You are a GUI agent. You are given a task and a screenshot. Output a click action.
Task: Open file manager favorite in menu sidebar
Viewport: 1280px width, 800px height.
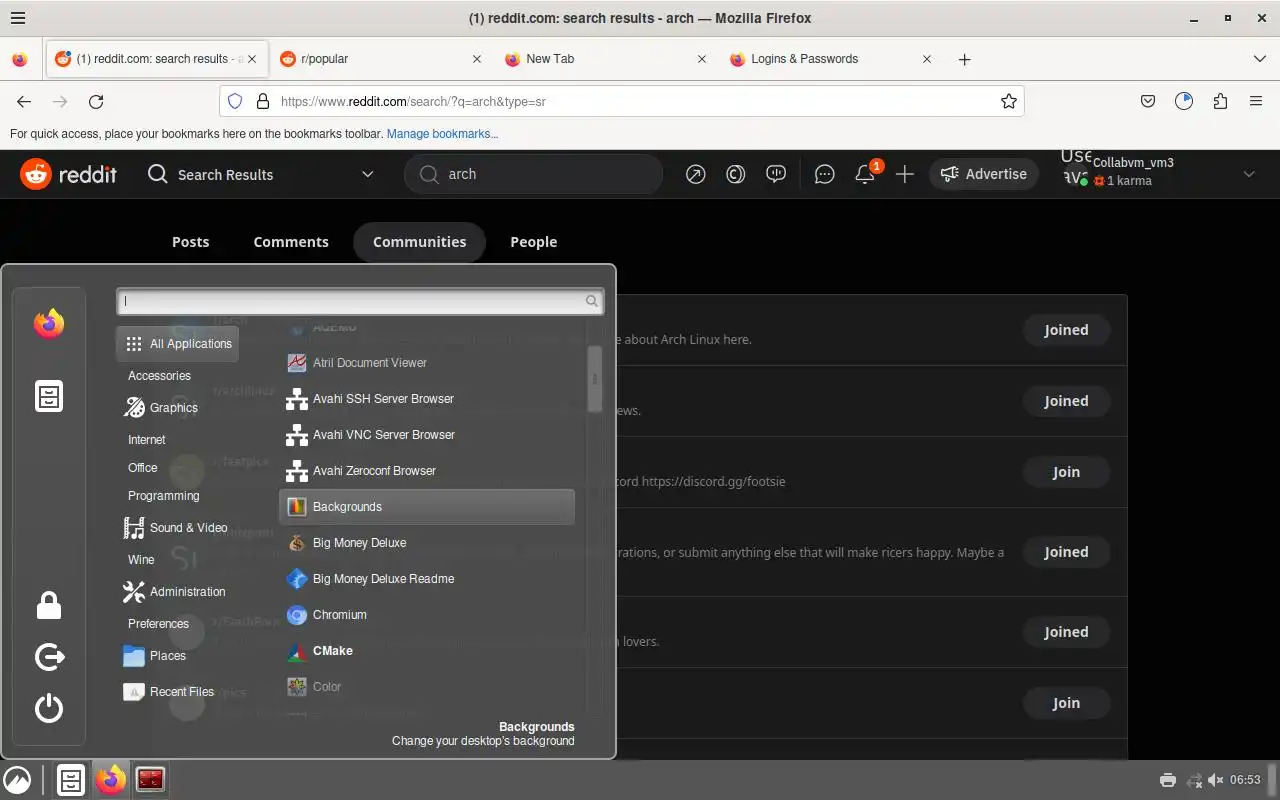(49, 396)
